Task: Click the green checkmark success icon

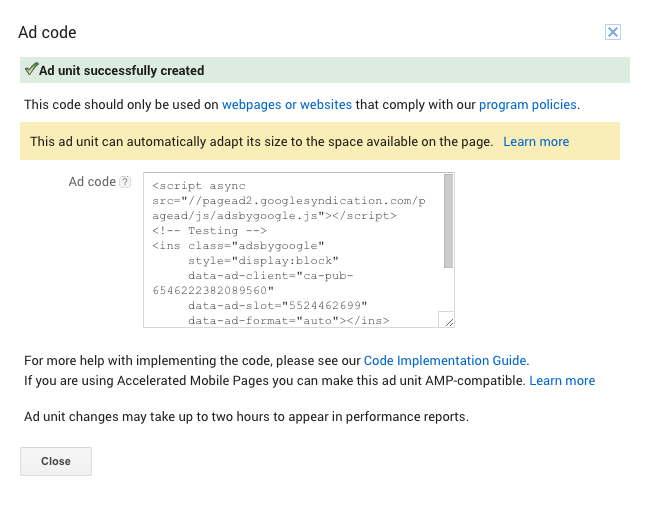Action: [31, 69]
